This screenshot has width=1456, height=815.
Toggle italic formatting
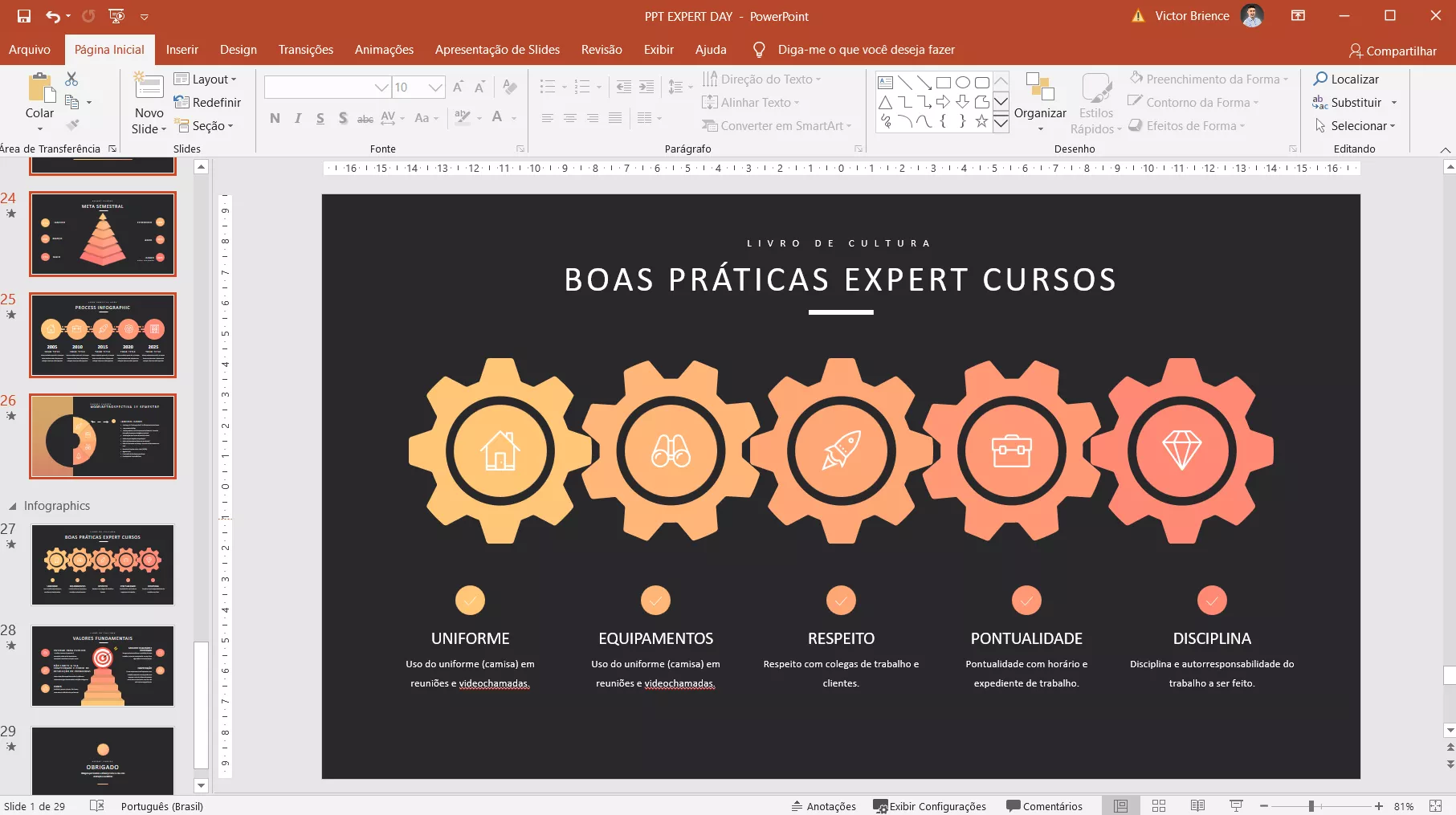point(297,118)
